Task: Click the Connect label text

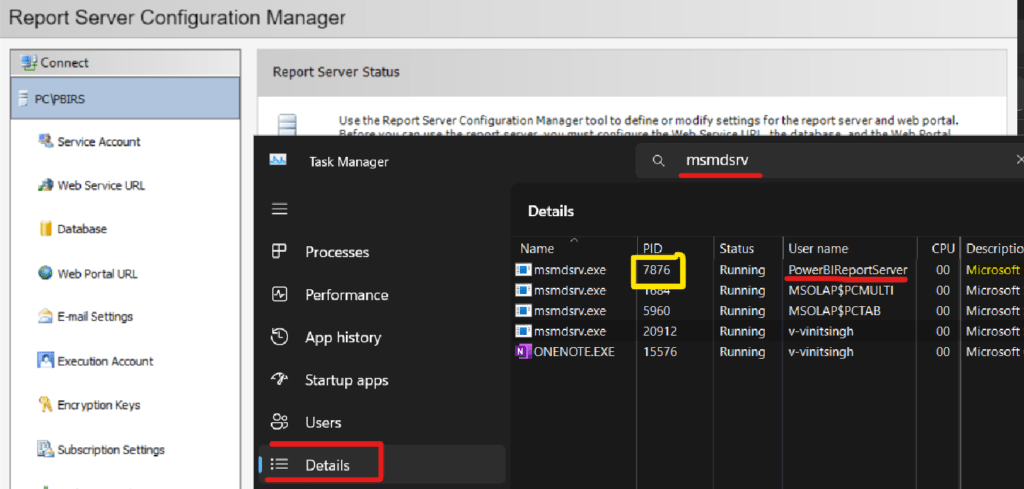Action: (x=65, y=63)
